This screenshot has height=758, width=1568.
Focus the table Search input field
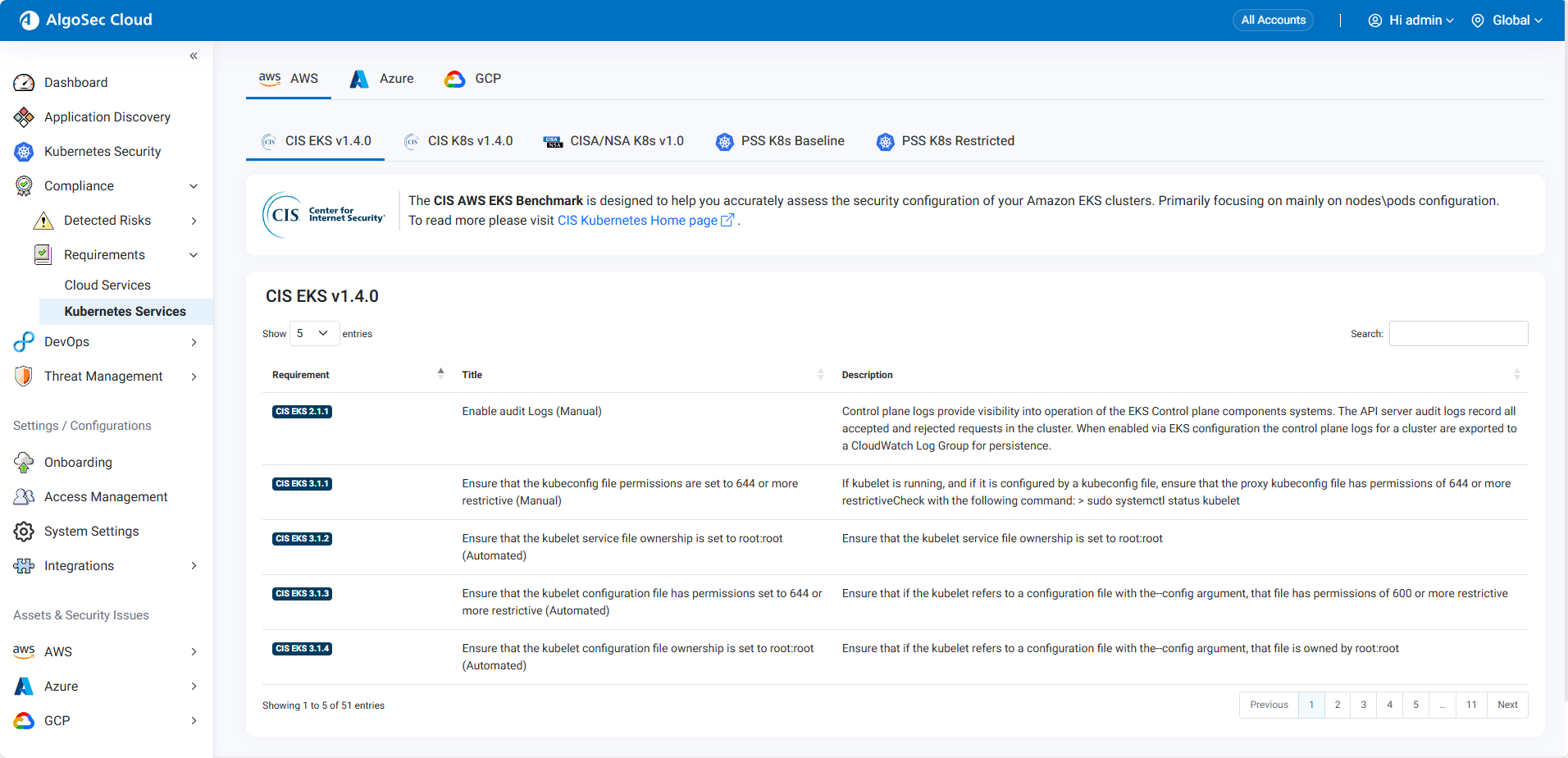click(x=1458, y=334)
